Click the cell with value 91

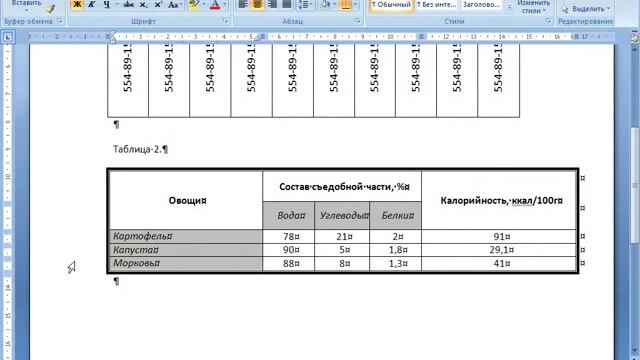[x=499, y=236]
